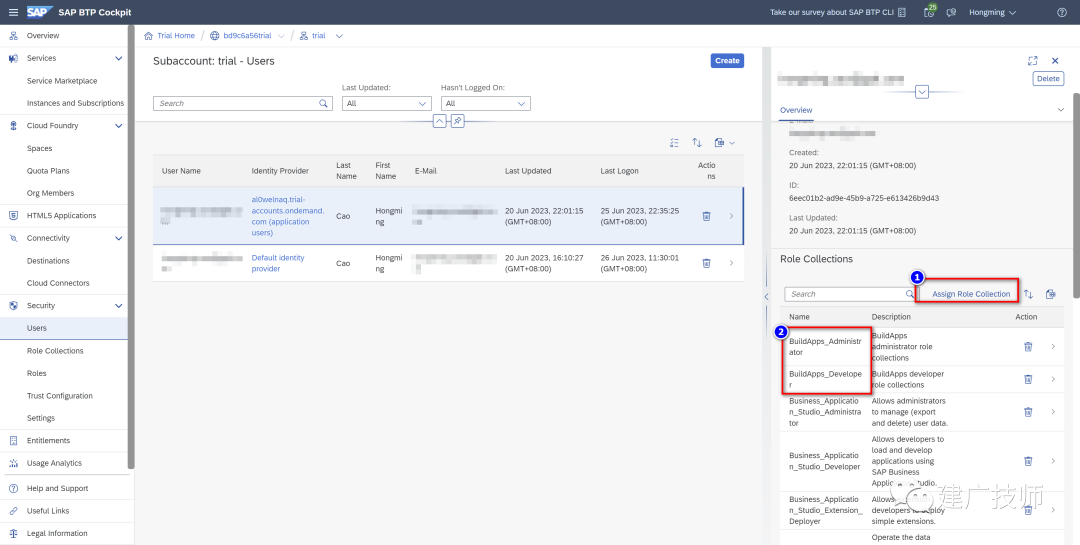
Task: Open the Hasn't Logged On dropdown
Action: [x=486, y=103]
